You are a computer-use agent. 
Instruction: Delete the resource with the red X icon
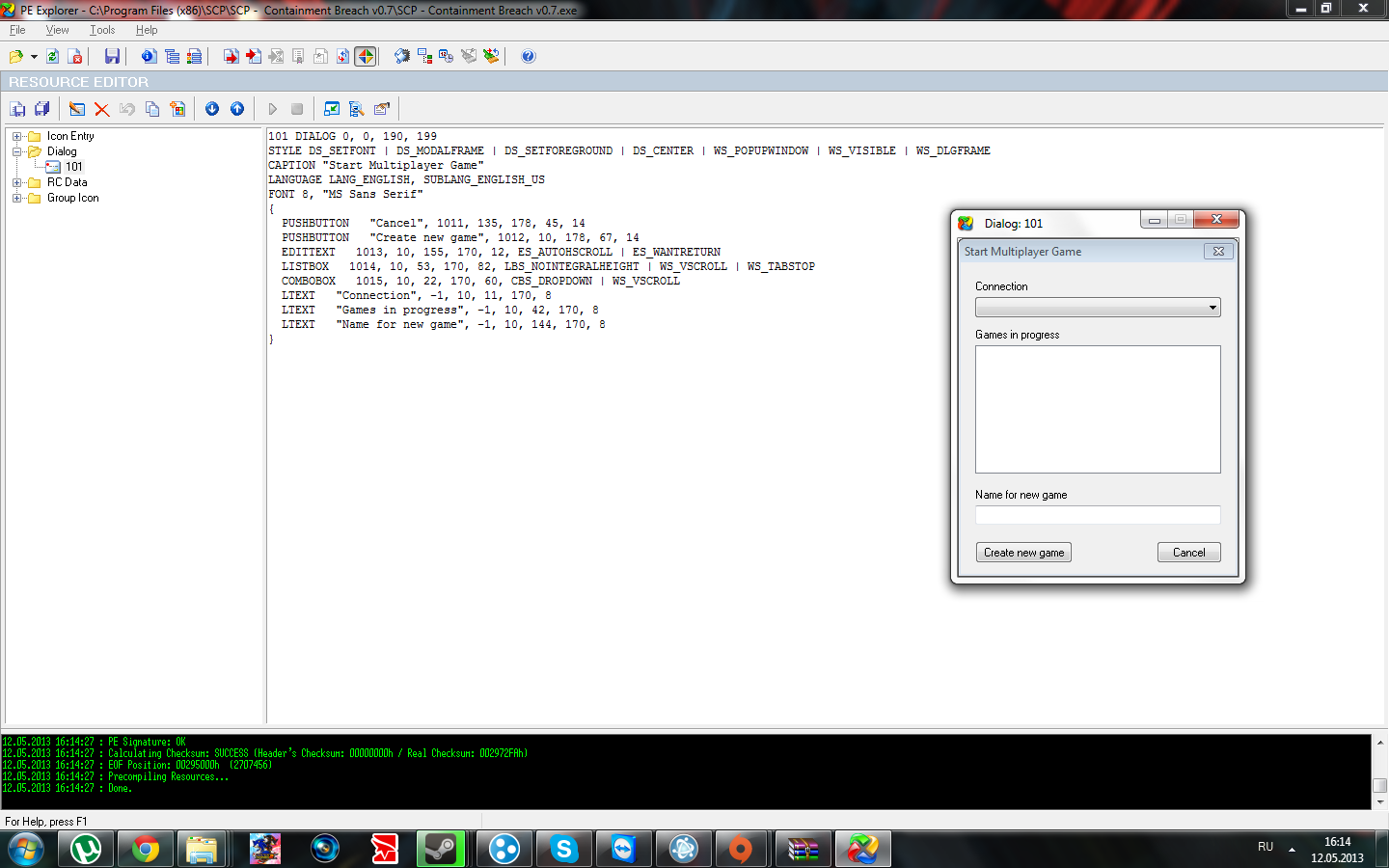pyautogui.click(x=101, y=109)
